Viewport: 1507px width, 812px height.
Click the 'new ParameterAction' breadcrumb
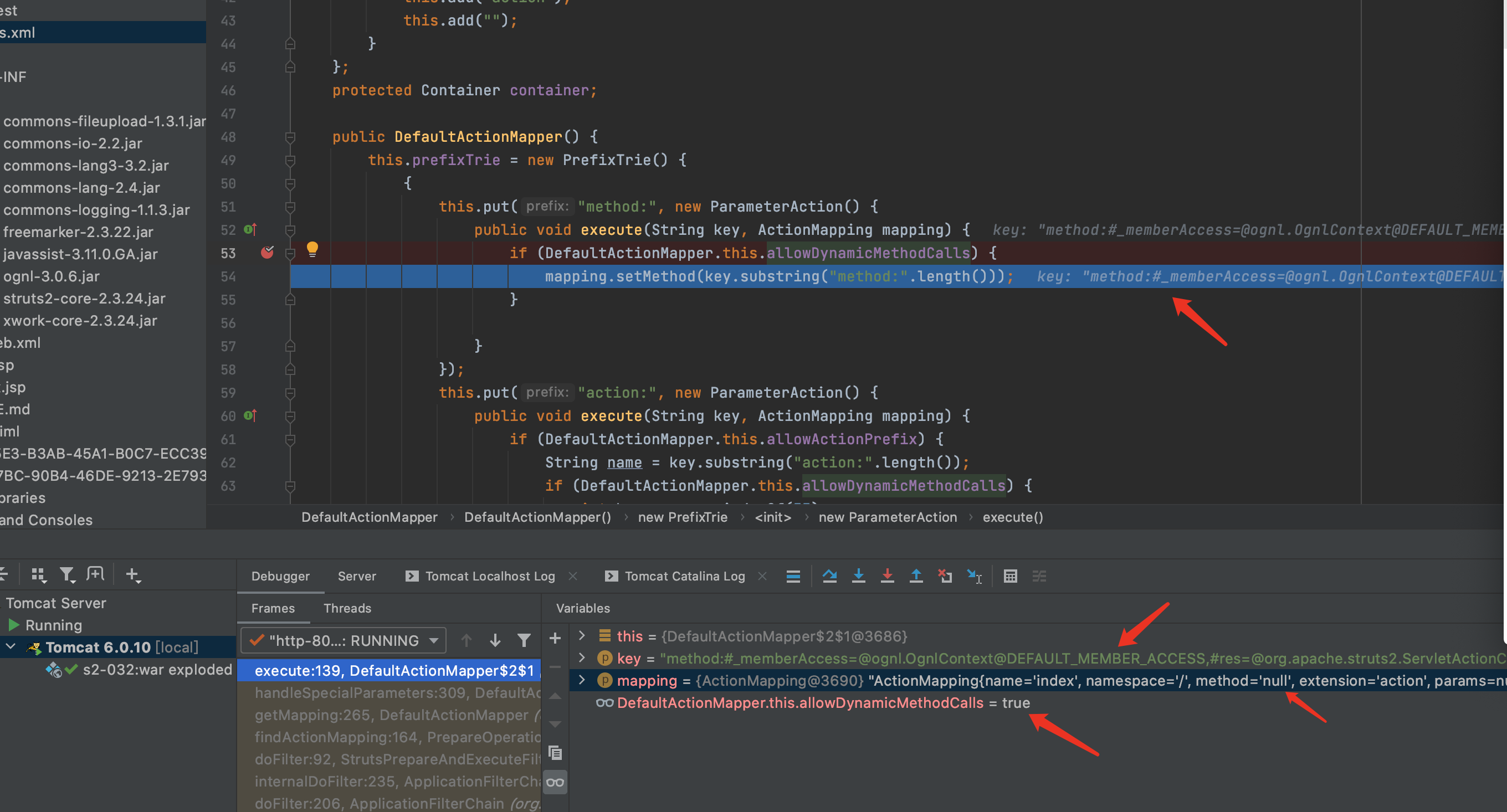tap(888, 517)
